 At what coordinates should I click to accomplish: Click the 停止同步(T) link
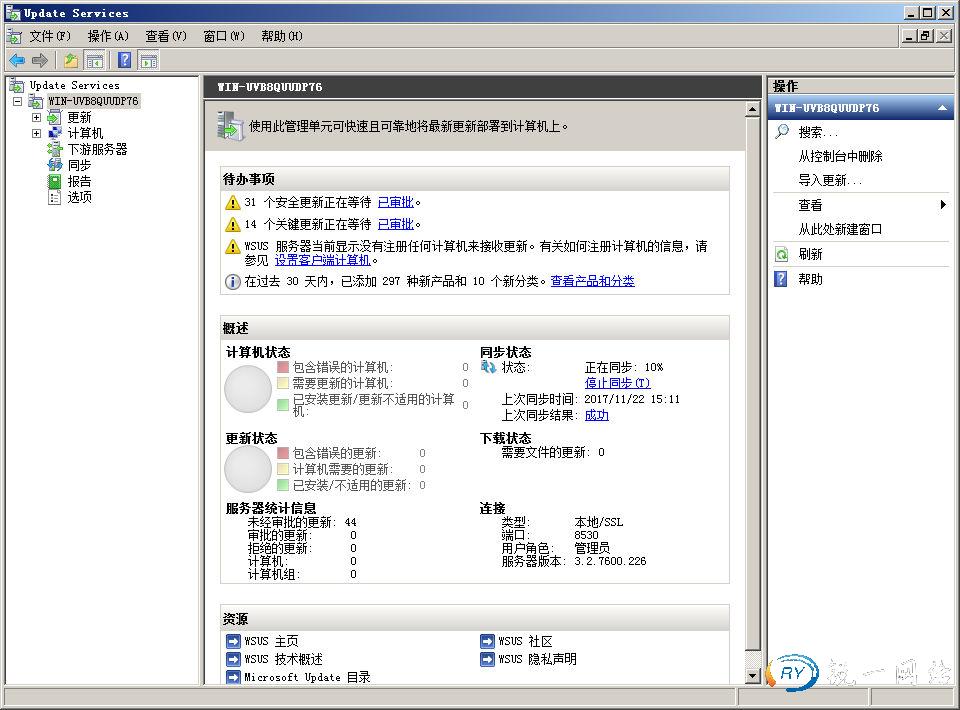click(x=617, y=383)
